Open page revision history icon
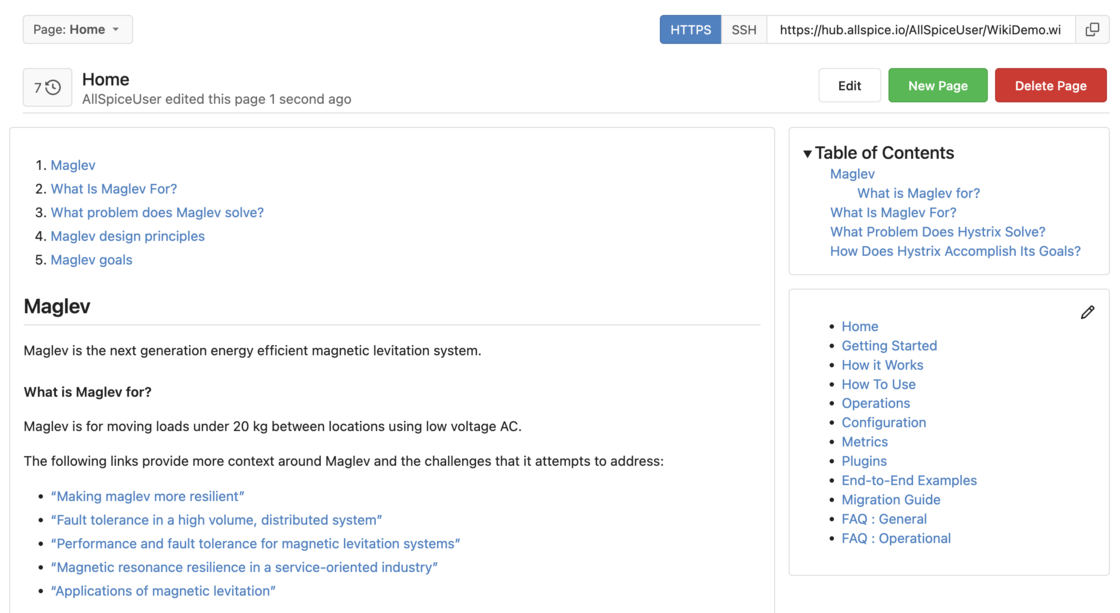This screenshot has width=1120, height=613. [48, 88]
